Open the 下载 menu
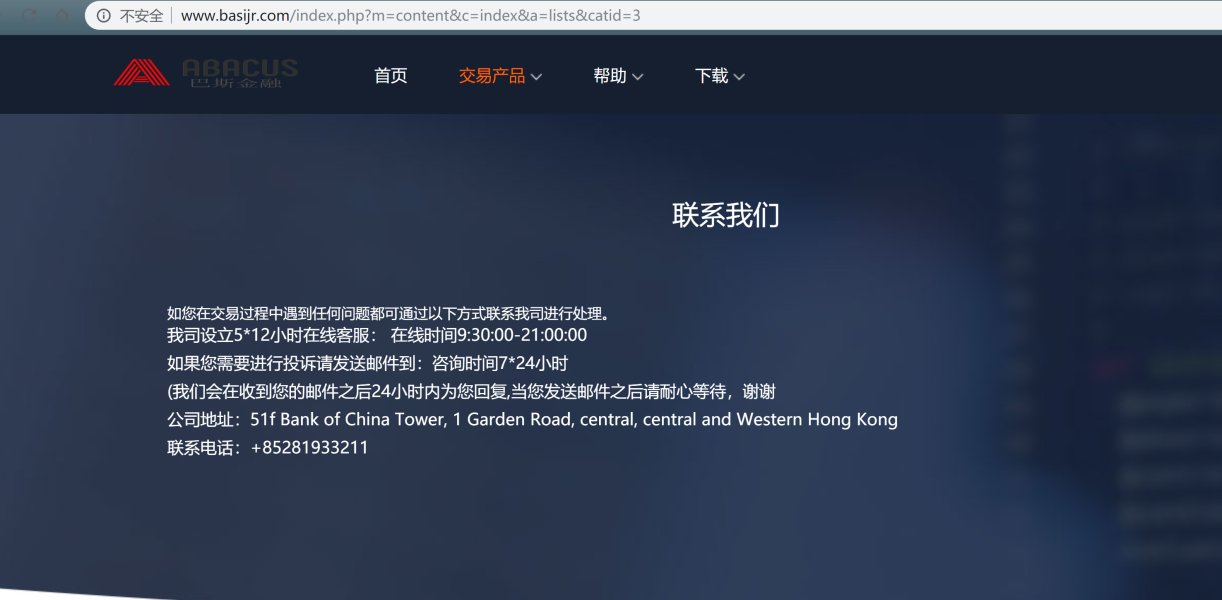This screenshot has width=1222, height=600. pyautogui.click(x=712, y=76)
